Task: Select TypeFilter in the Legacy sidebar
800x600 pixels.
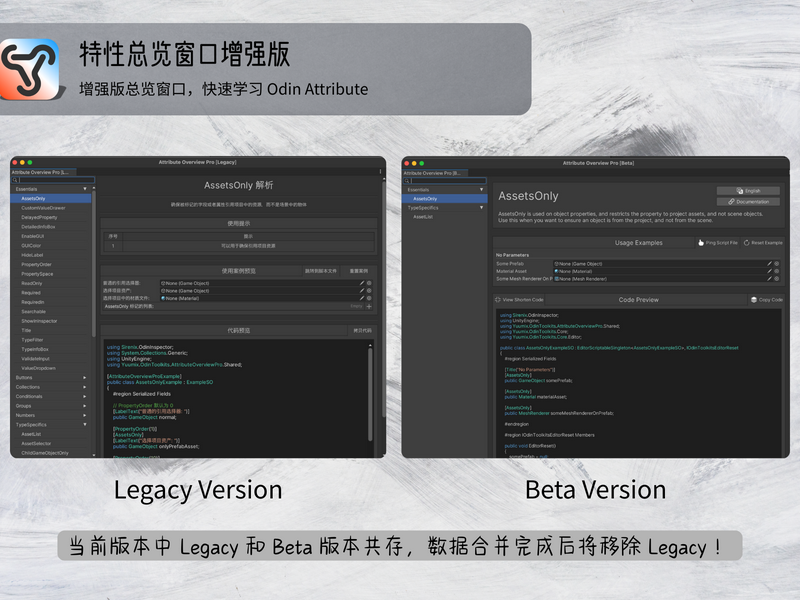Action: [51, 340]
